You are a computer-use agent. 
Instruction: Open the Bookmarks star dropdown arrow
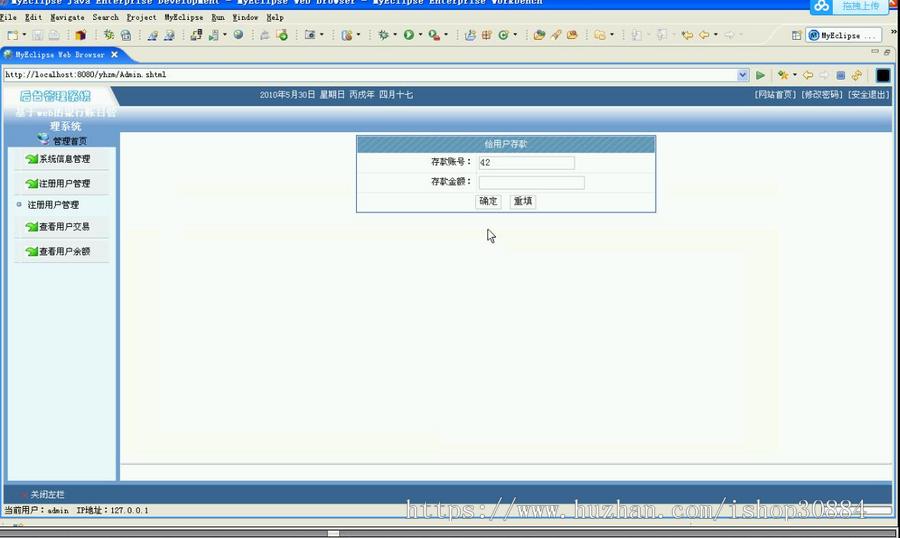795,75
